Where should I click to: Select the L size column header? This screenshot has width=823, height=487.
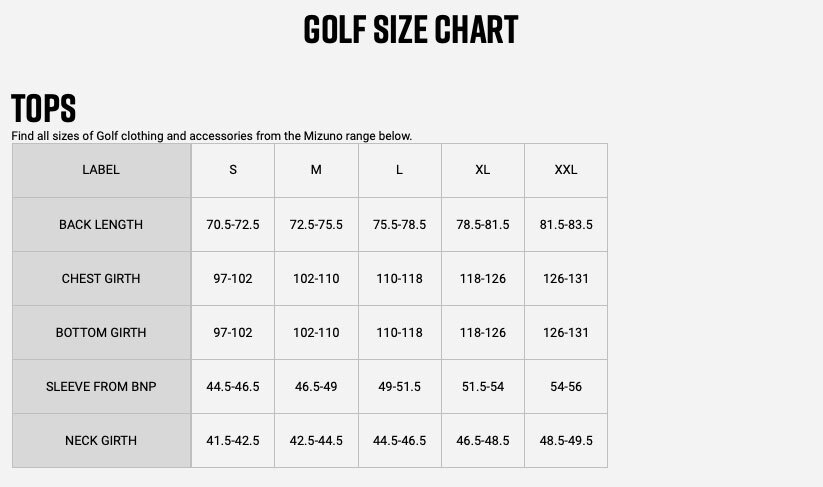399,170
